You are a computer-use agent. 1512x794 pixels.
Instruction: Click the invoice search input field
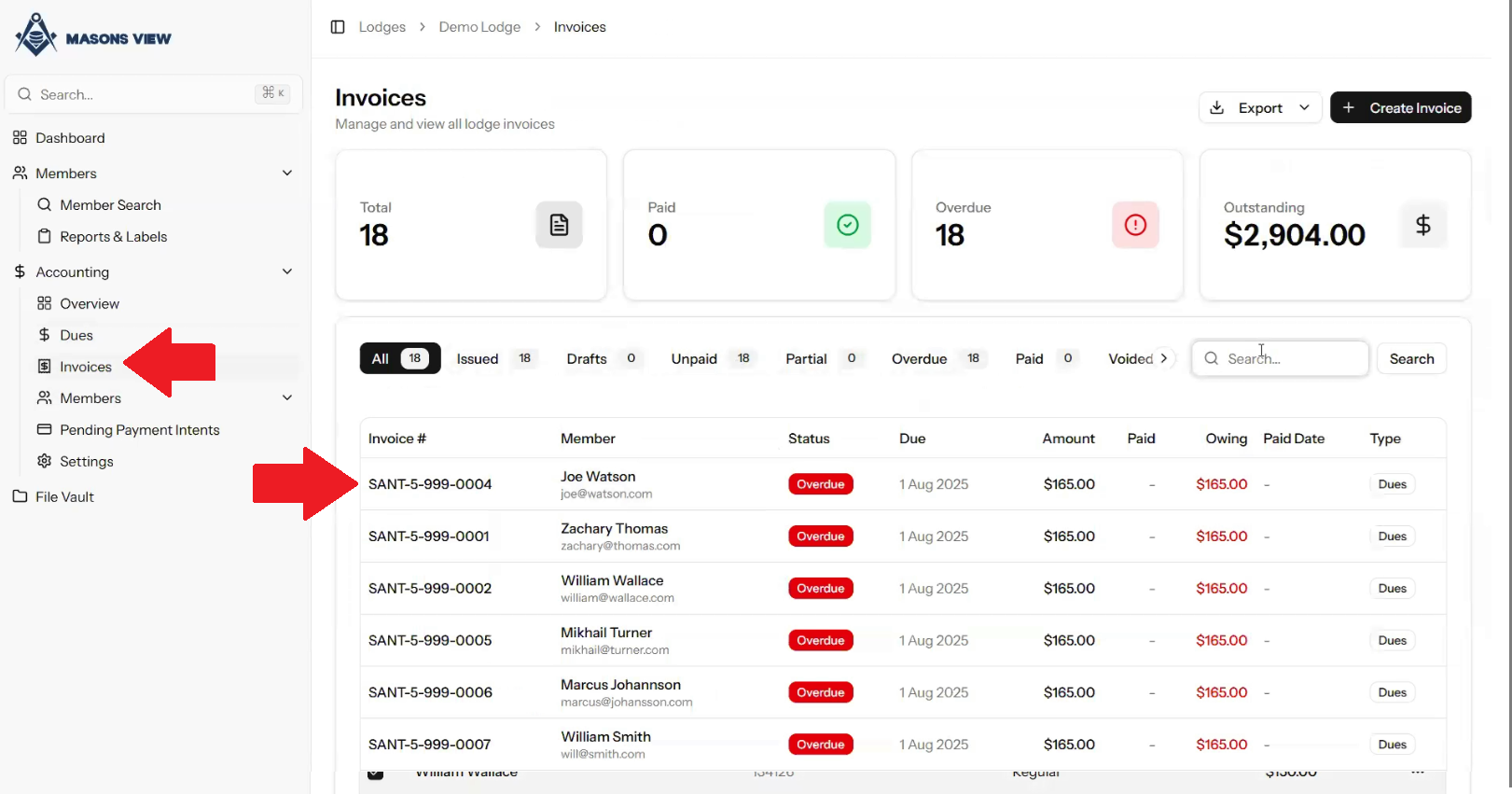1280,359
